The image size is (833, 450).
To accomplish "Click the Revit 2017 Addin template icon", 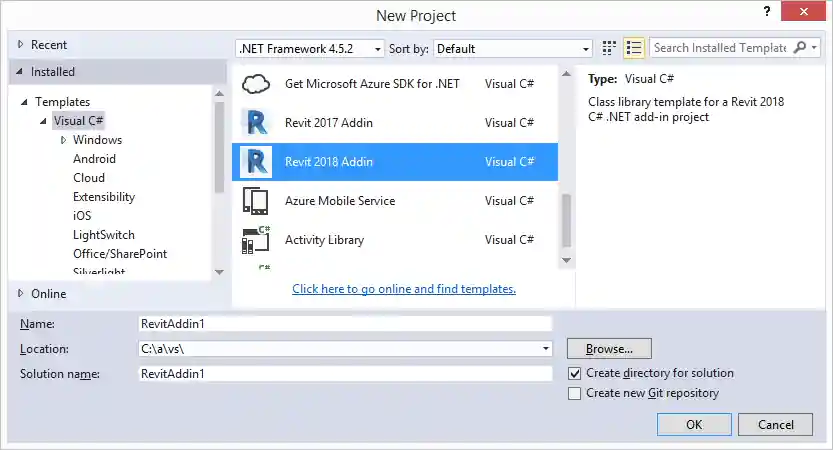I will [x=257, y=123].
